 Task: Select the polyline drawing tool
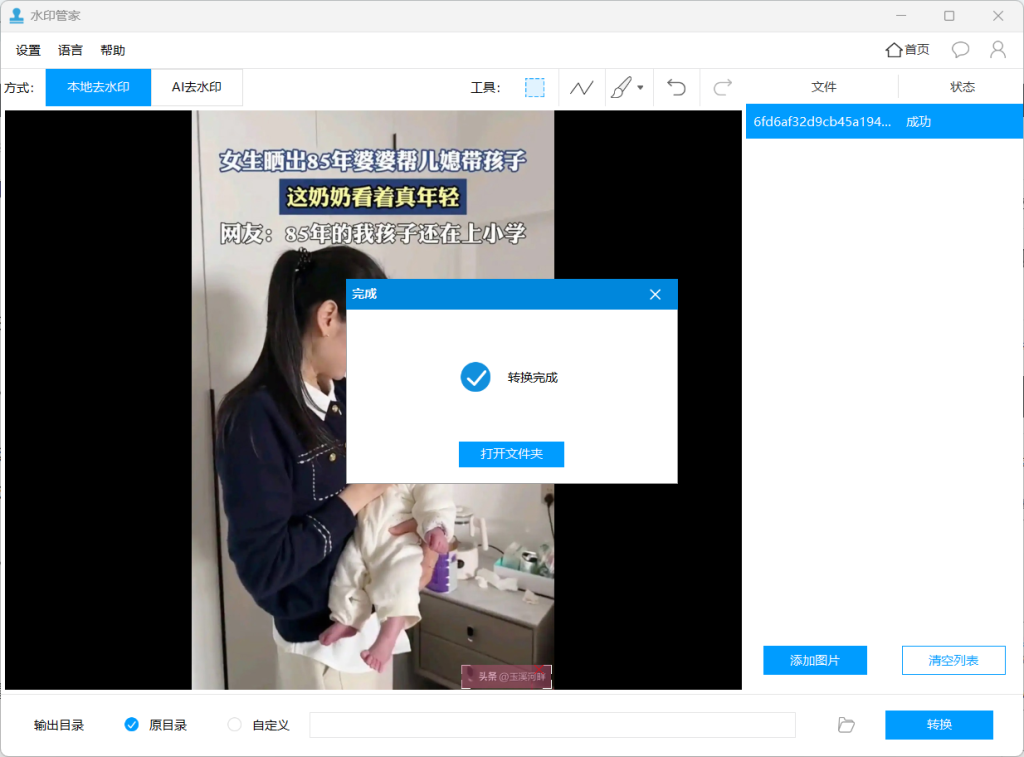pyautogui.click(x=582, y=88)
